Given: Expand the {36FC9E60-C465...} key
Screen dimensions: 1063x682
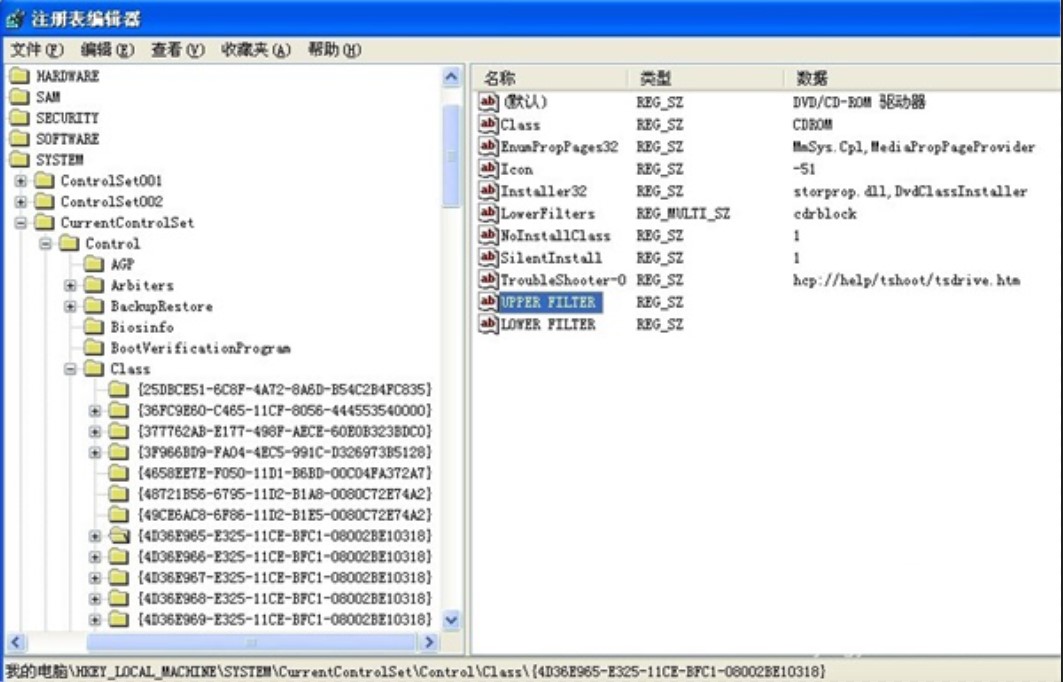Looking at the screenshot, I should [x=95, y=411].
